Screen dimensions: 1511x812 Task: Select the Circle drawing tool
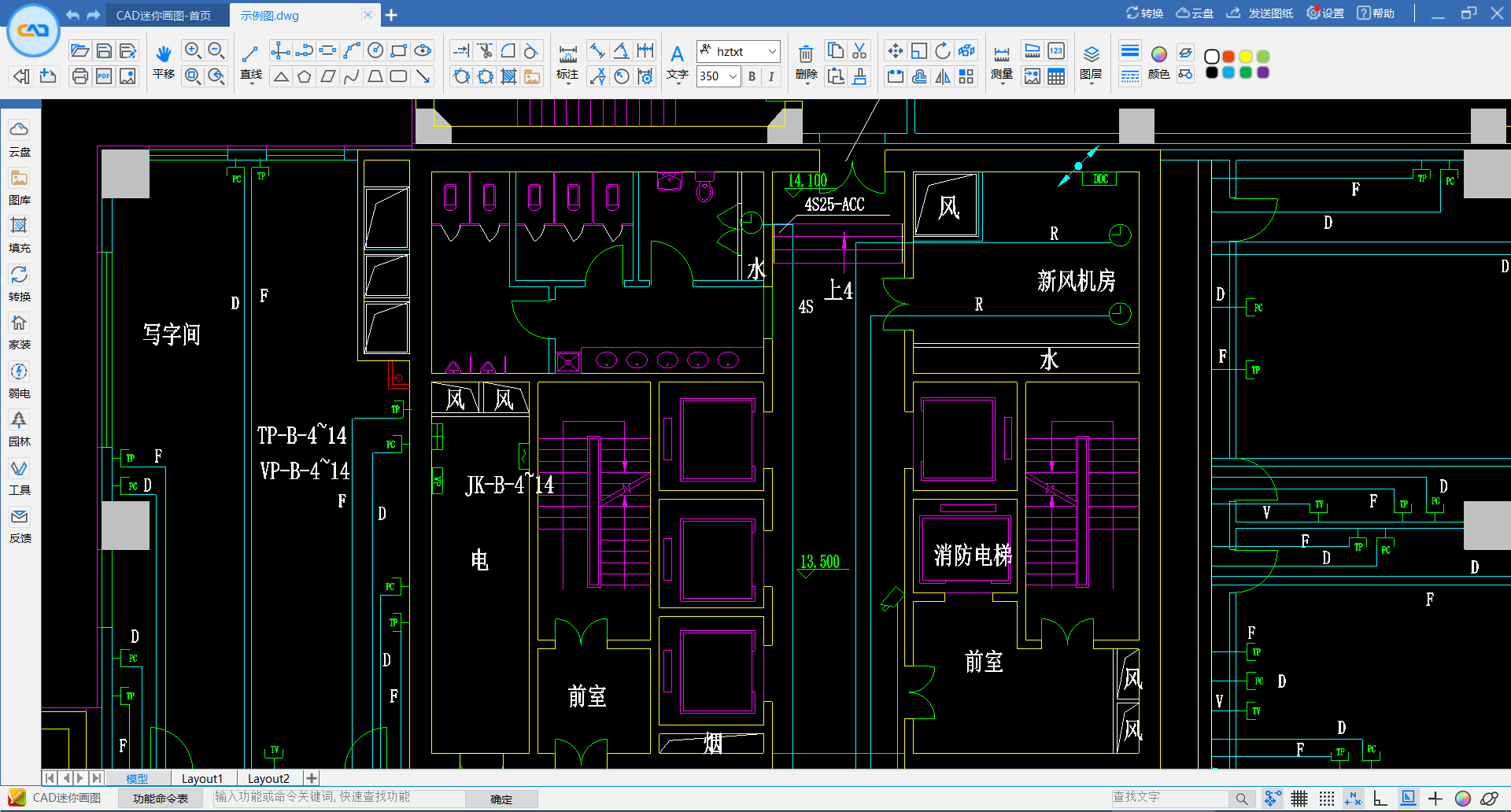pos(375,51)
